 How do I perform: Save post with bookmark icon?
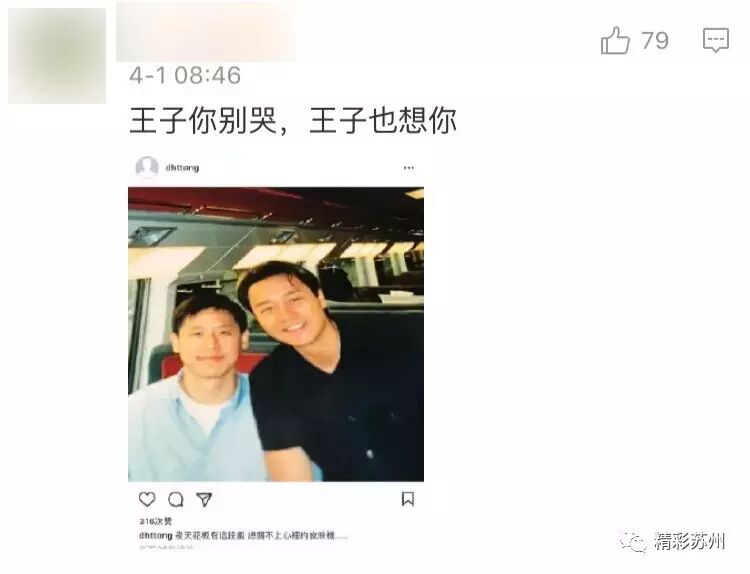(408, 499)
